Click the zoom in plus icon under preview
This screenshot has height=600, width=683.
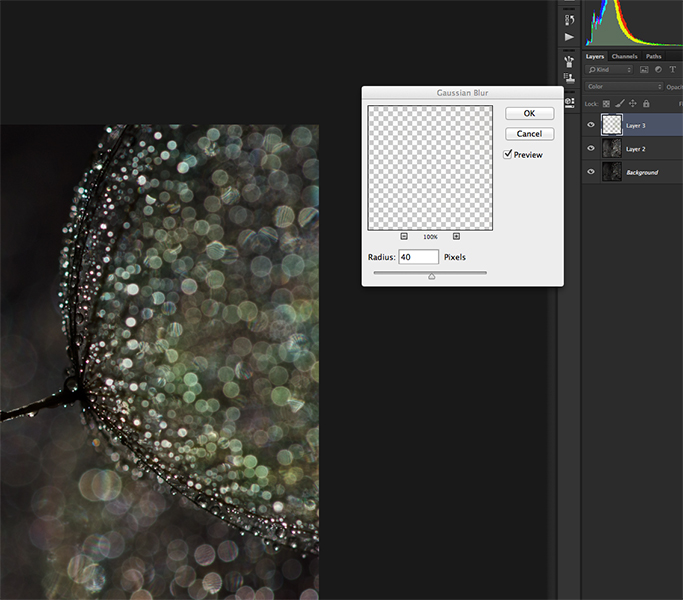(x=456, y=236)
